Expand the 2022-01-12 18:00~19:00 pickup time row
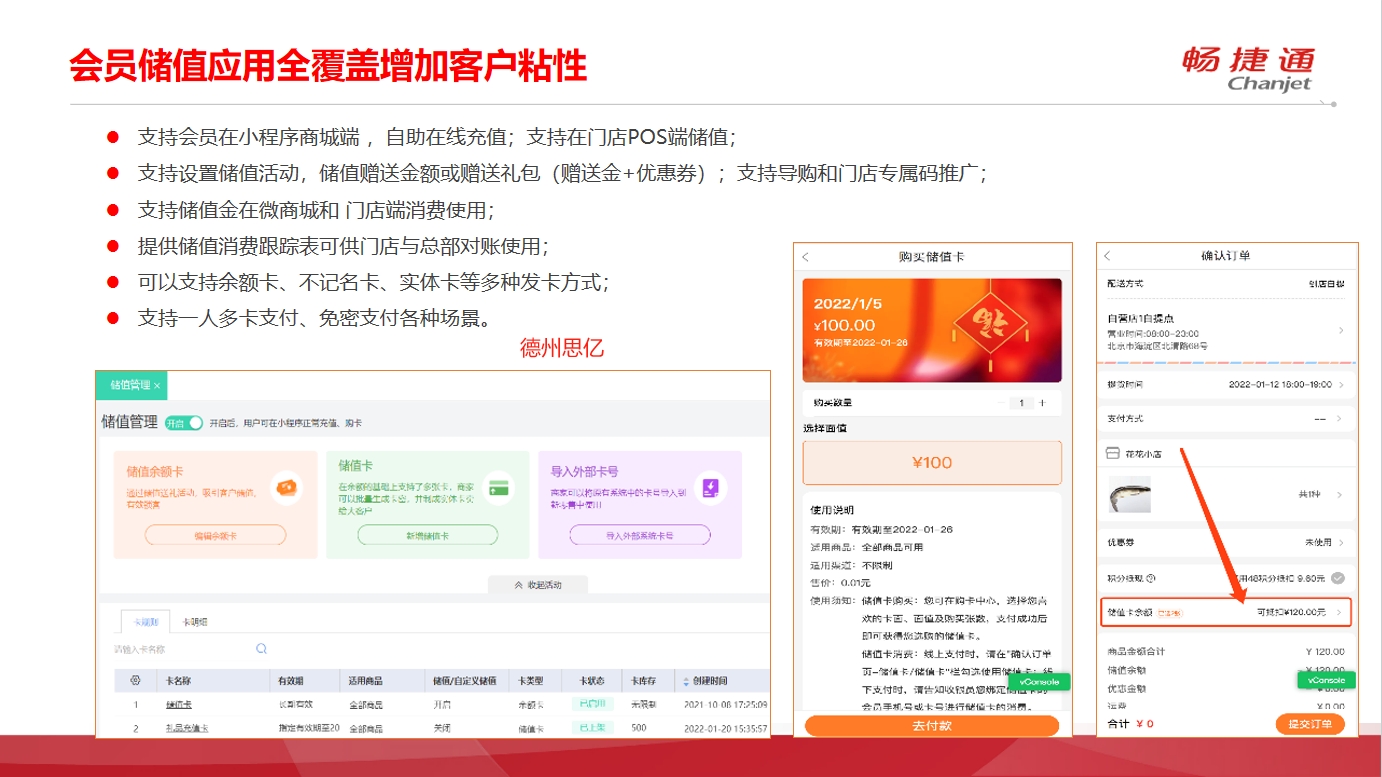Screen dimensions: 1382x777 (x=1227, y=384)
